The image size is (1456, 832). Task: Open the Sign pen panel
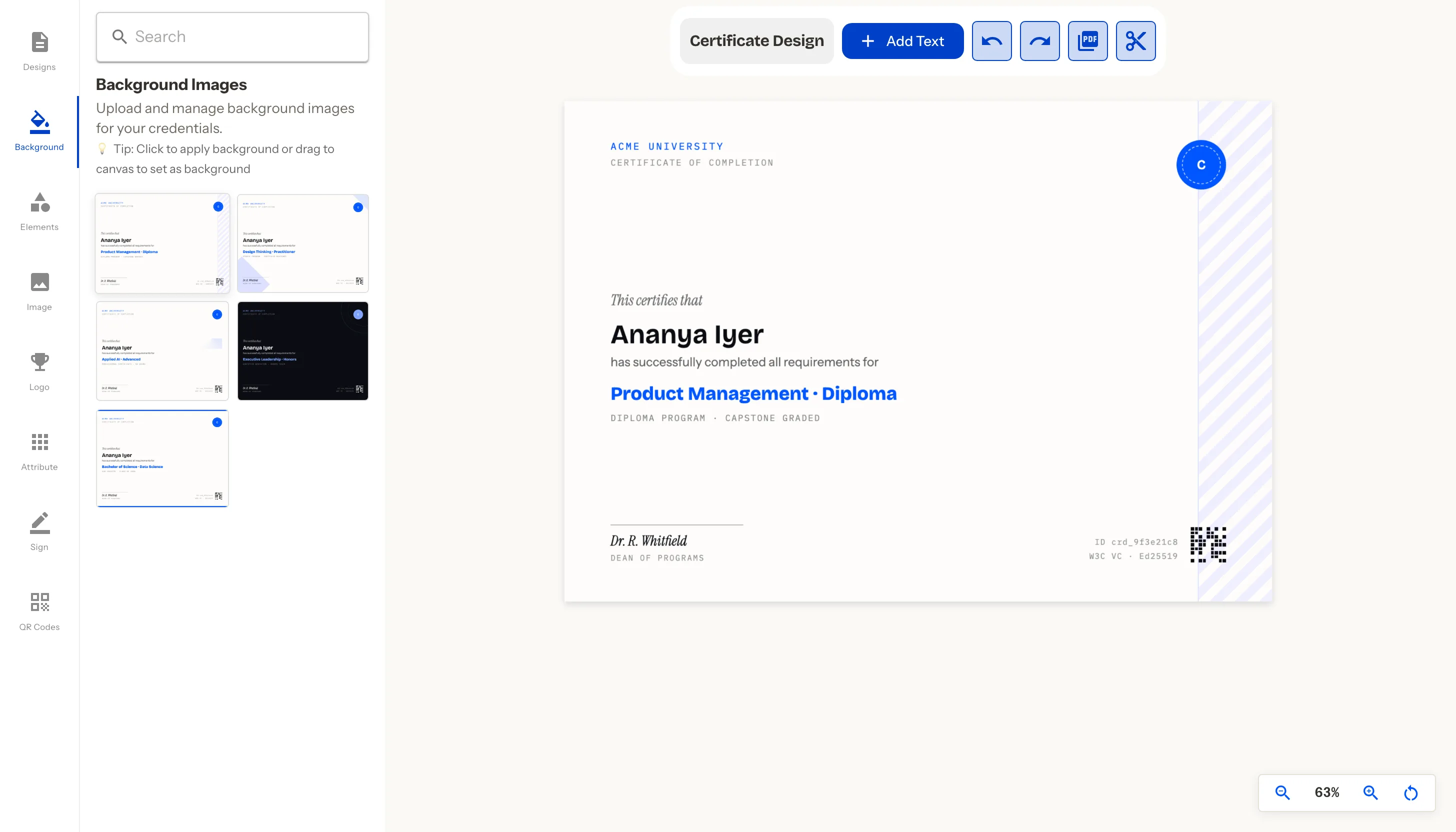tap(39, 531)
